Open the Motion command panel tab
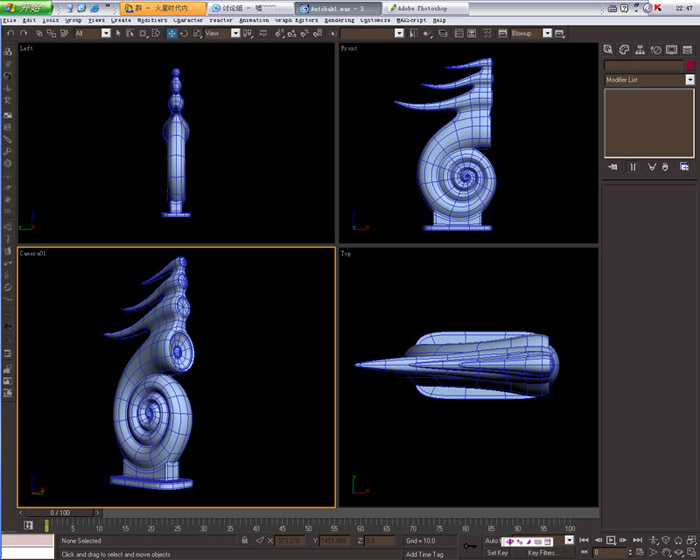 coord(655,50)
